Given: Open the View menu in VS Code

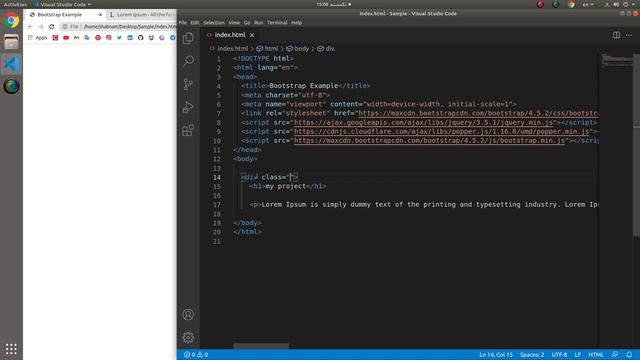Looking at the screenshot, I should click(x=234, y=23).
